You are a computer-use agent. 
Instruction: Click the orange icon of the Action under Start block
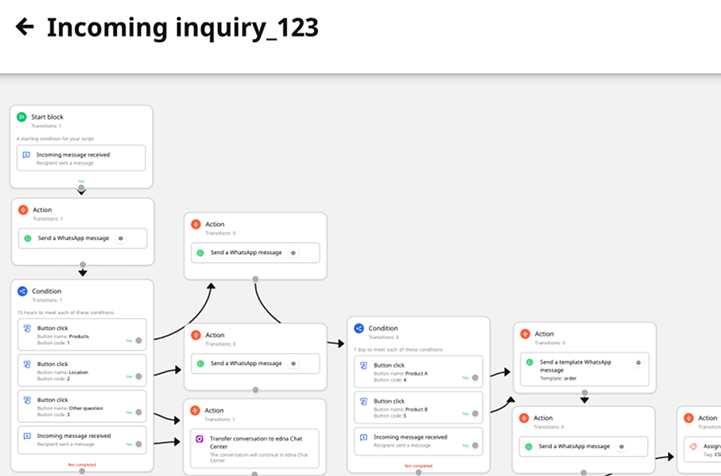[x=23, y=210]
